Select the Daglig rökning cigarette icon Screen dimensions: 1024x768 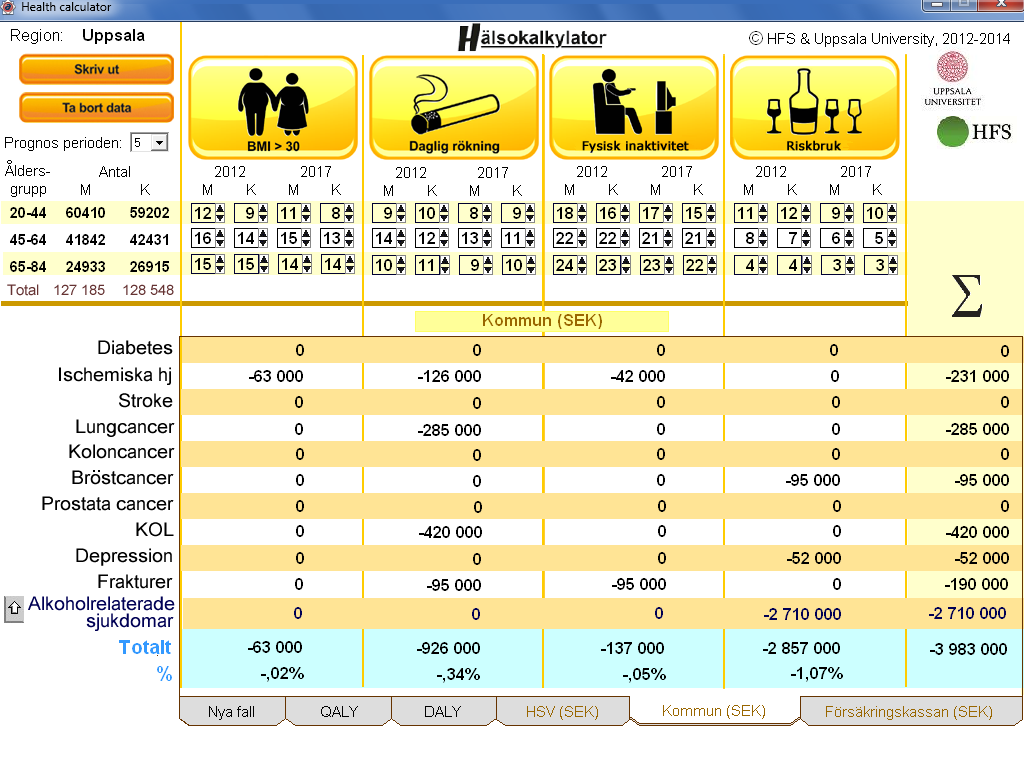tap(454, 108)
